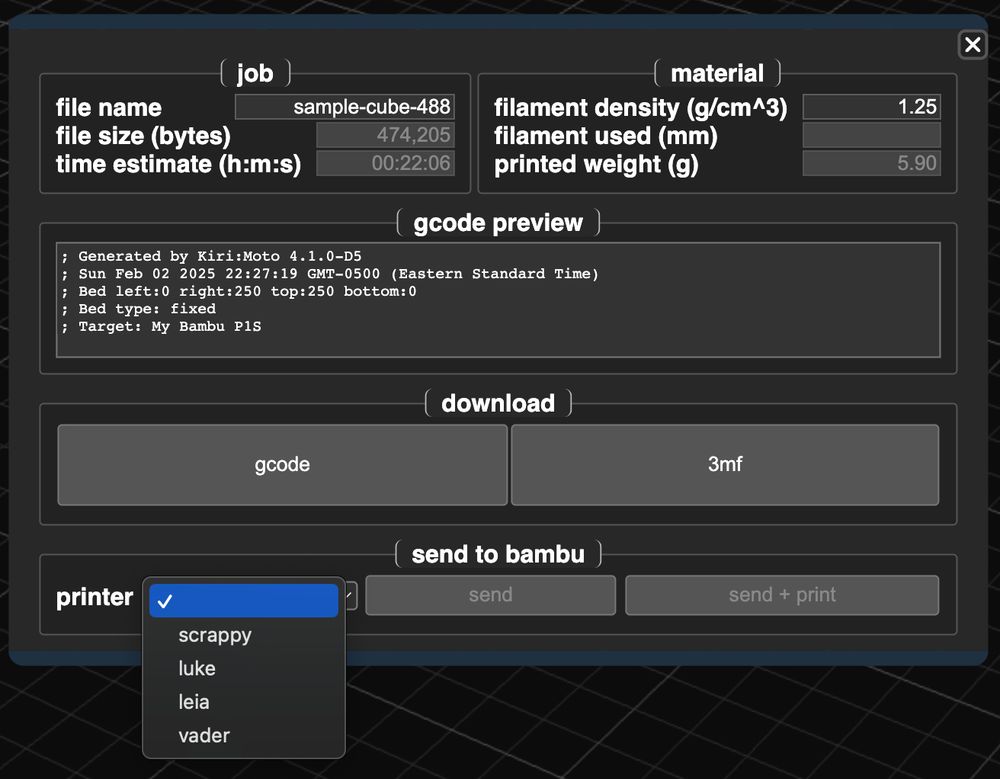Click the time estimate value 00:22:06

[x=386, y=163]
